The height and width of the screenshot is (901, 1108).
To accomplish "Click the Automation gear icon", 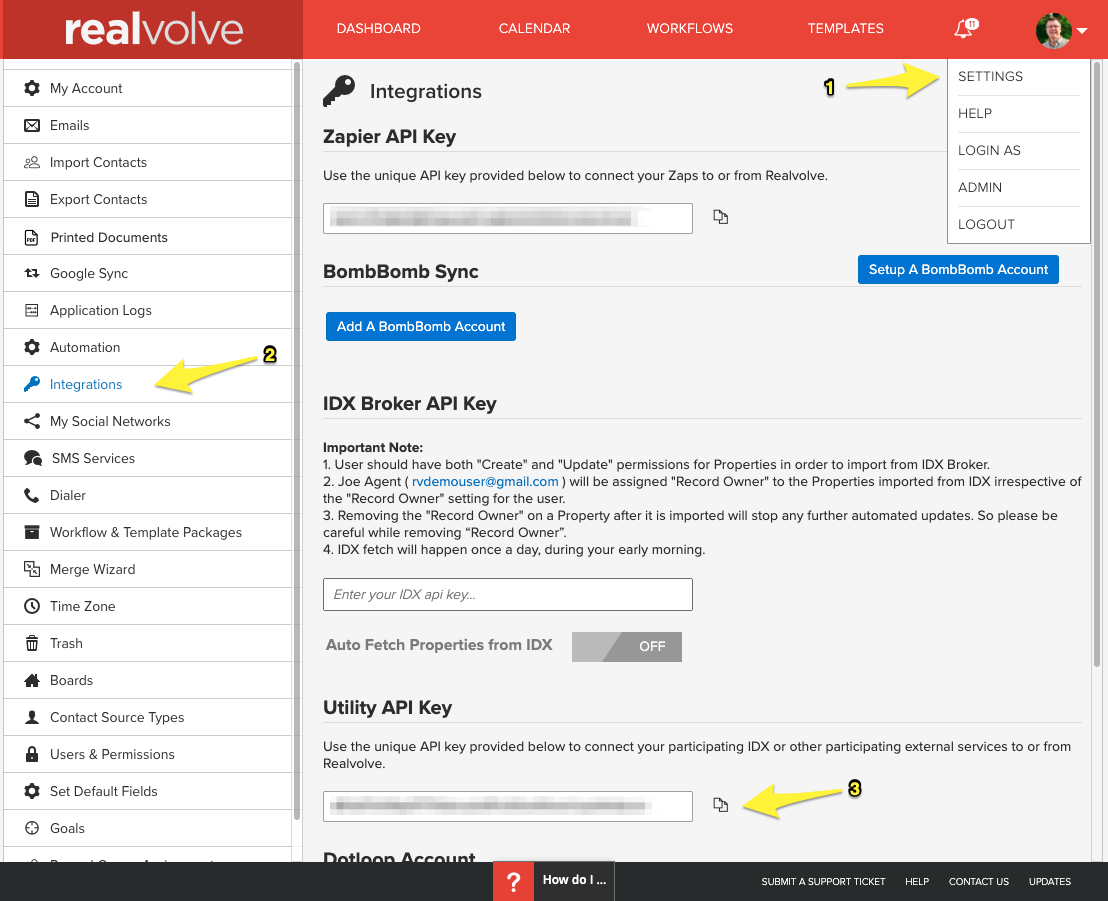I will pos(32,347).
